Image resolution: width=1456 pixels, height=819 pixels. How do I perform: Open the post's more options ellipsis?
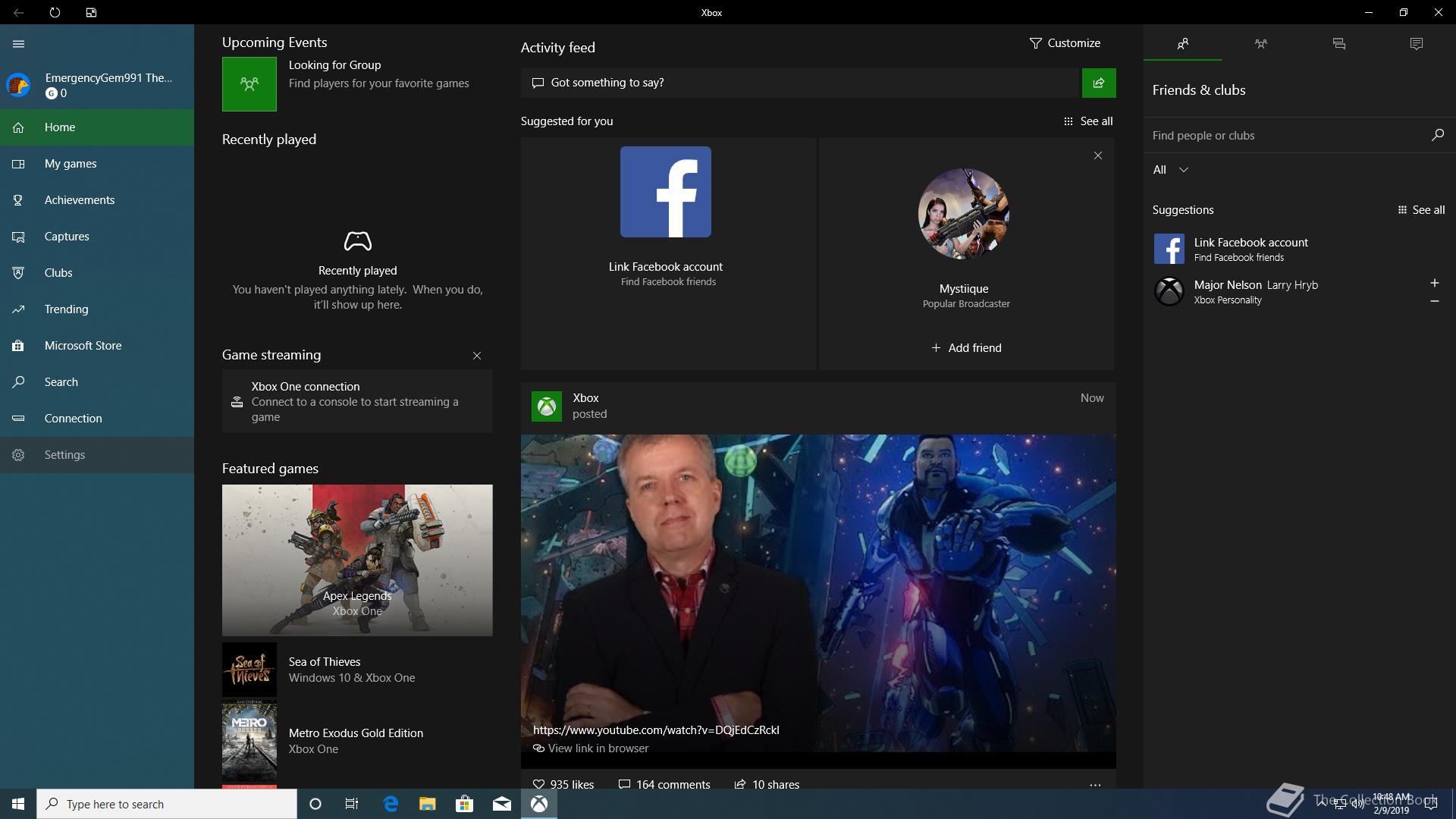tap(1095, 785)
